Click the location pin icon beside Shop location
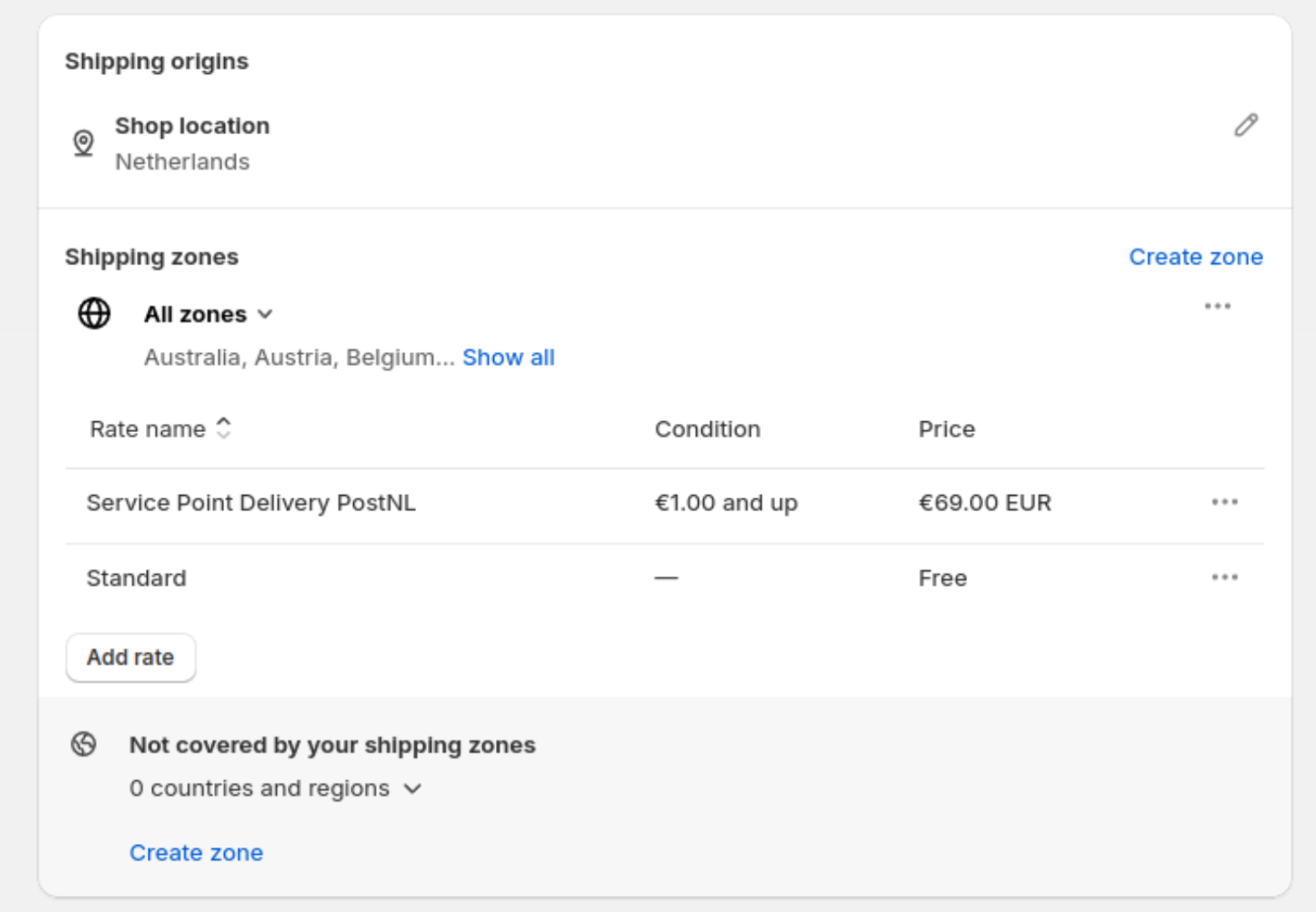 click(x=83, y=143)
